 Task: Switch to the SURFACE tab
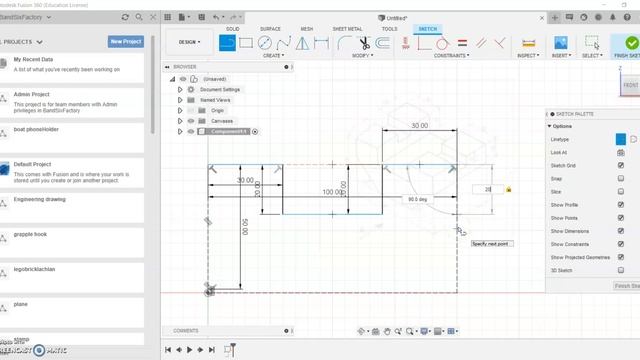(x=270, y=29)
